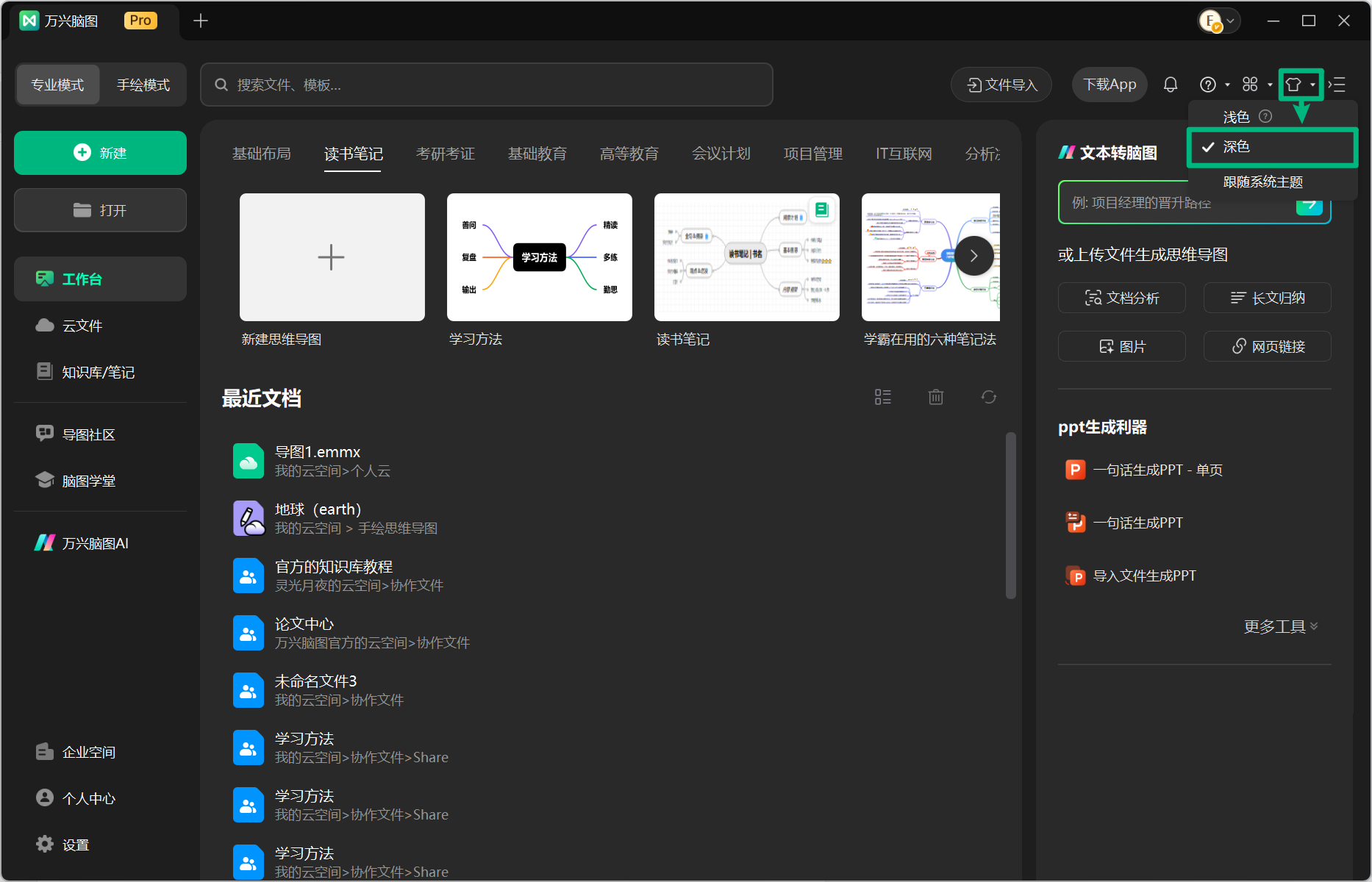This screenshot has height=882, width=1372.
Task: Expand the help menu dropdown arrow
Action: point(1227,85)
